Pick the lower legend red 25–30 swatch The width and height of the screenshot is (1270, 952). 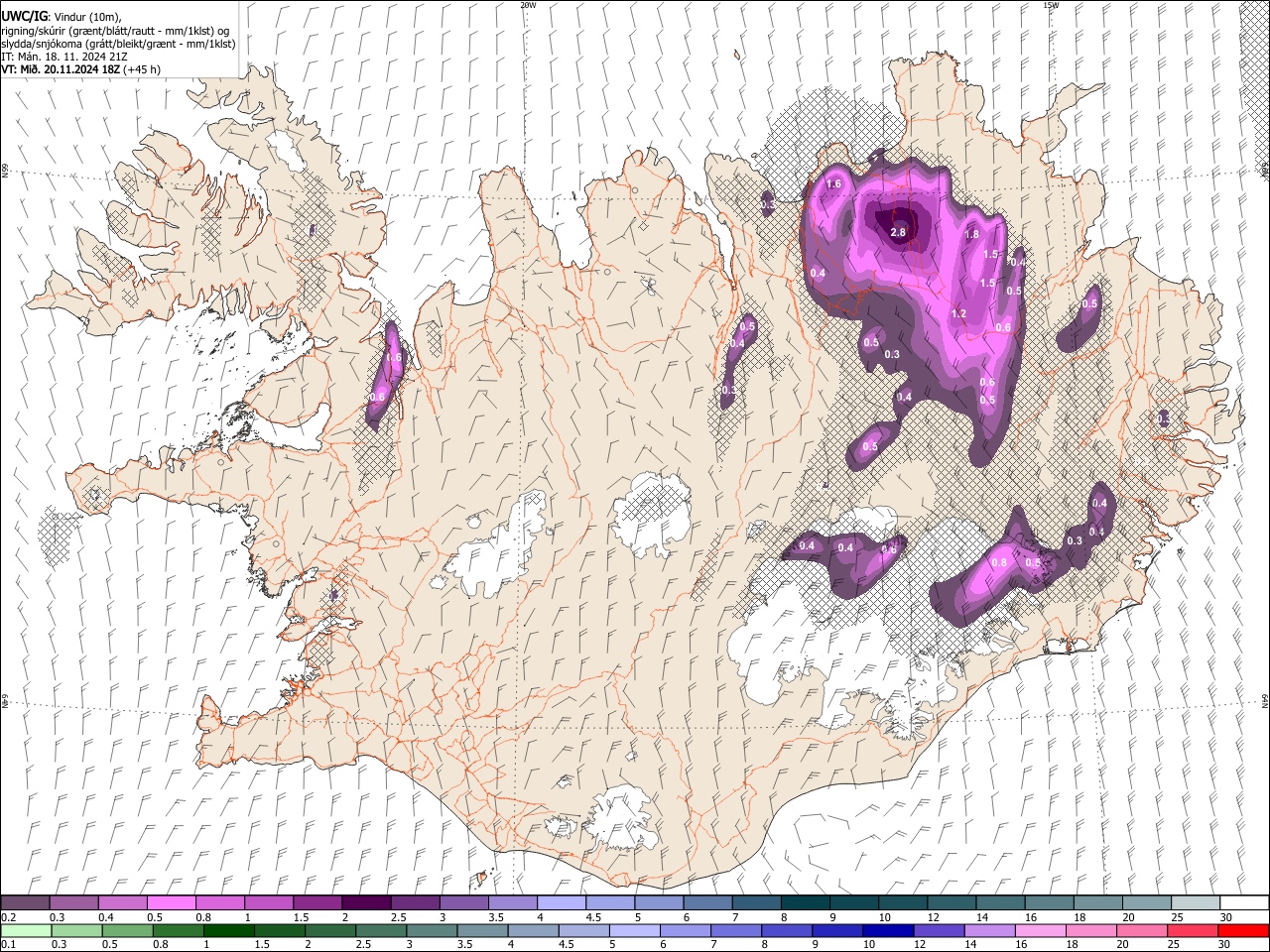(x=1193, y=930)
